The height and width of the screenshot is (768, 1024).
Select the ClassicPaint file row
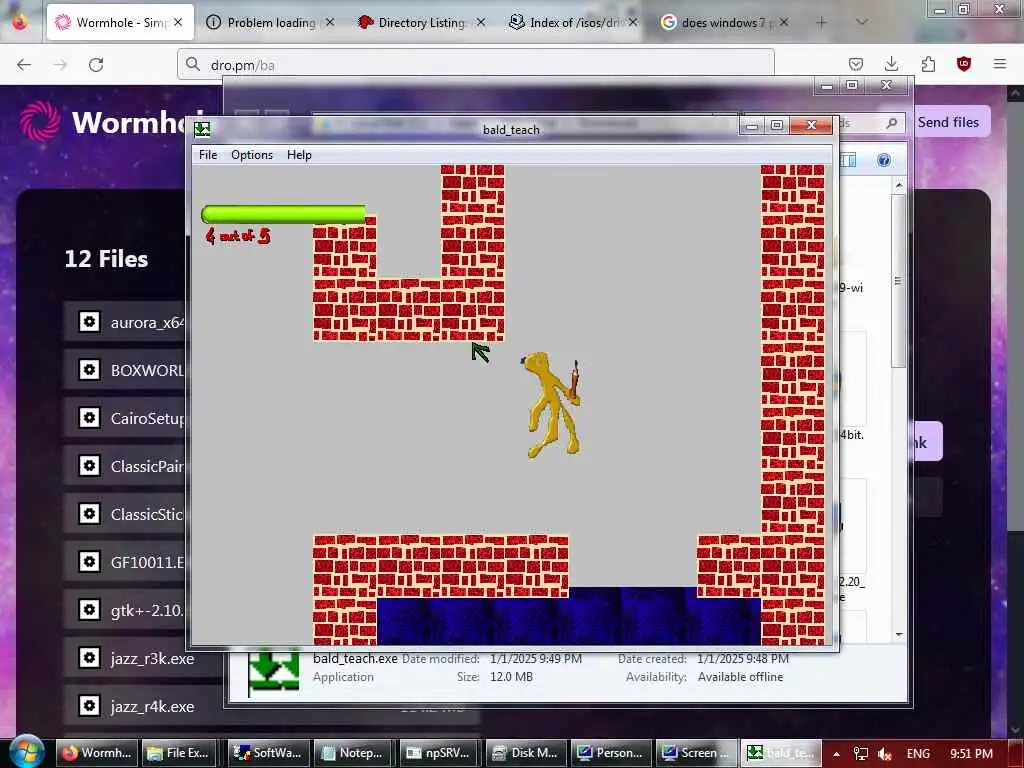[125, 466]
